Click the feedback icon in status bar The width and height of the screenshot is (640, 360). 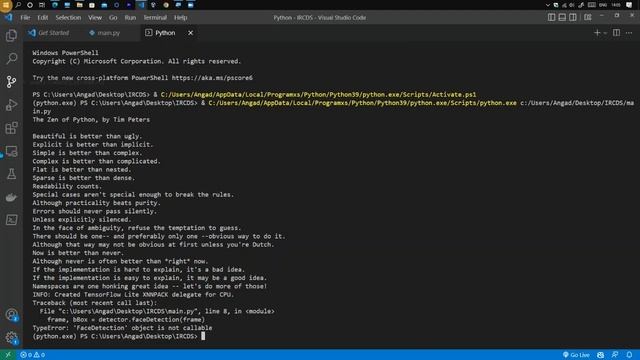click(x=615, y=355)
